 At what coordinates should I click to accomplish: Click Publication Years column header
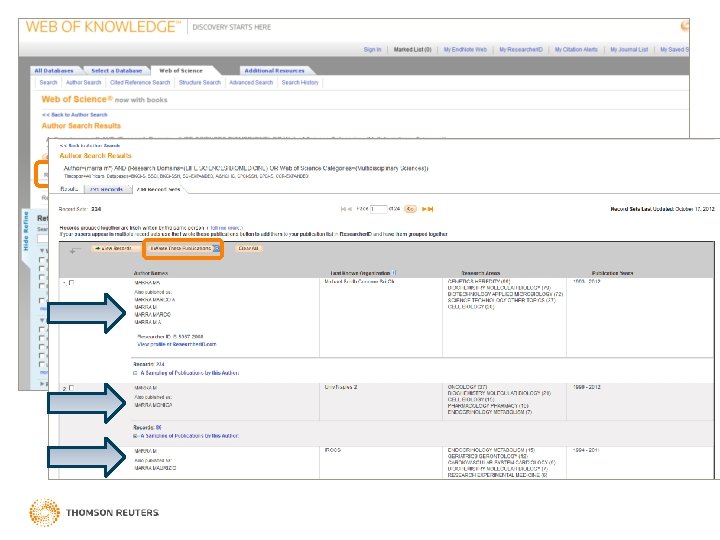pyautogui.click(x=613, y=273)
